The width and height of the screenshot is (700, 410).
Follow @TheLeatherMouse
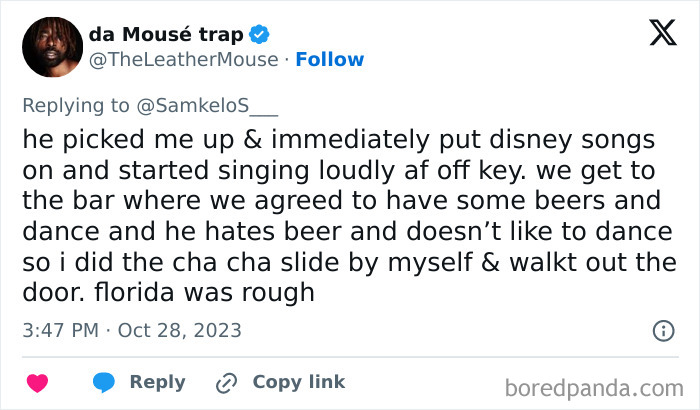330,59
